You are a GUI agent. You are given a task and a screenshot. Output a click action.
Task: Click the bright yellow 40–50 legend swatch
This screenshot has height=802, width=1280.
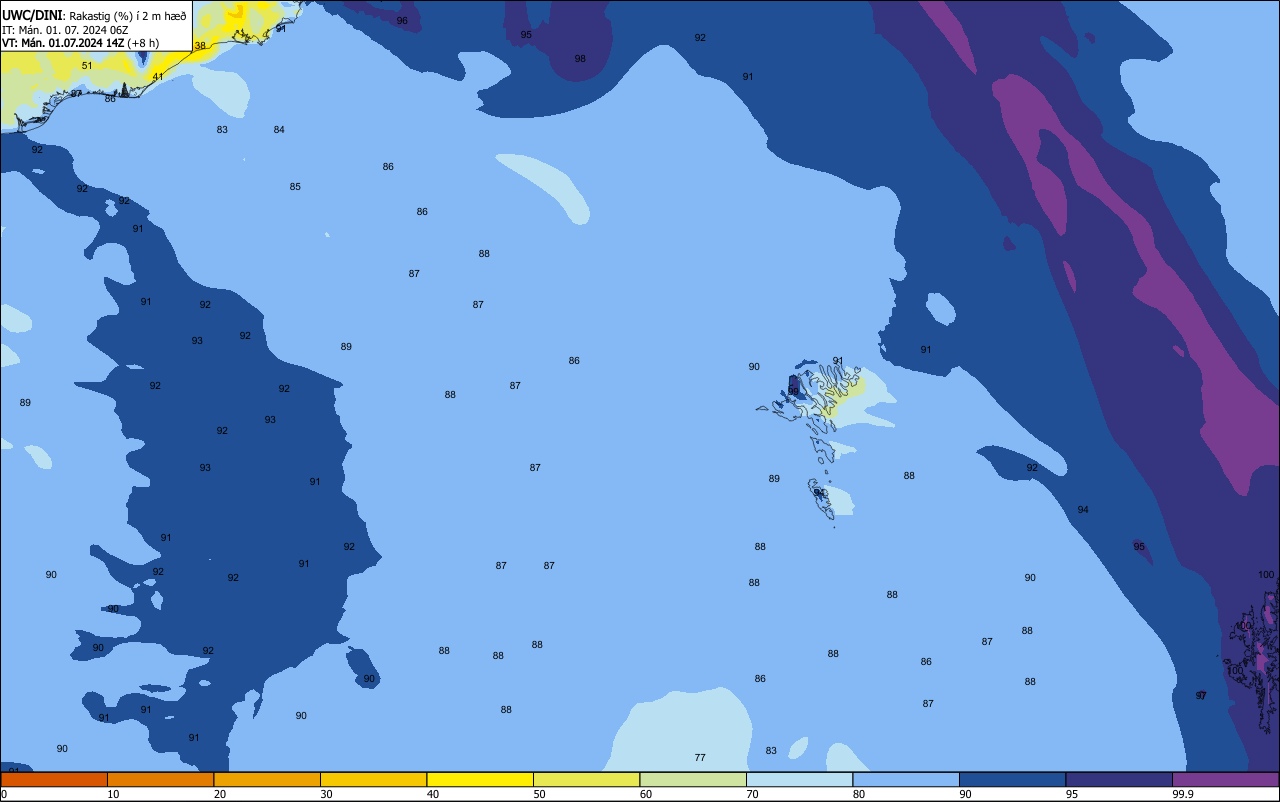pos(480,779)
